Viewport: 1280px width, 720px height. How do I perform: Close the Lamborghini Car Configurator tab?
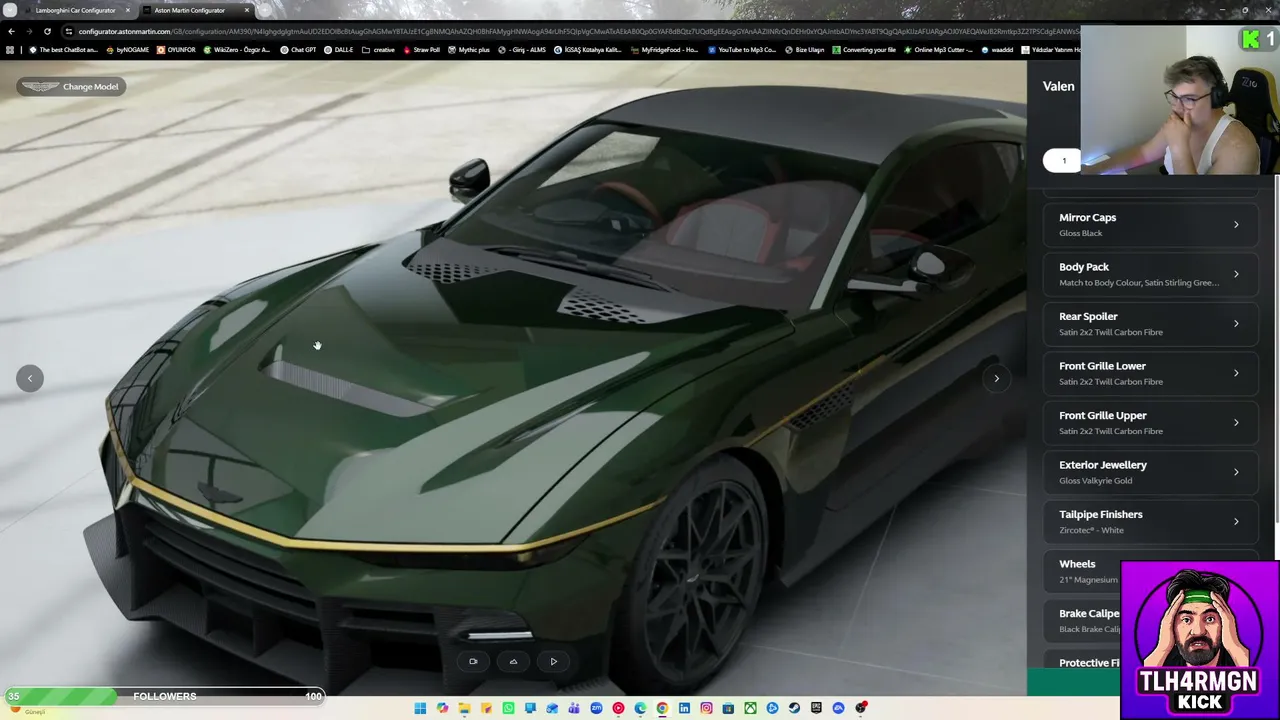tap(127, 10)
